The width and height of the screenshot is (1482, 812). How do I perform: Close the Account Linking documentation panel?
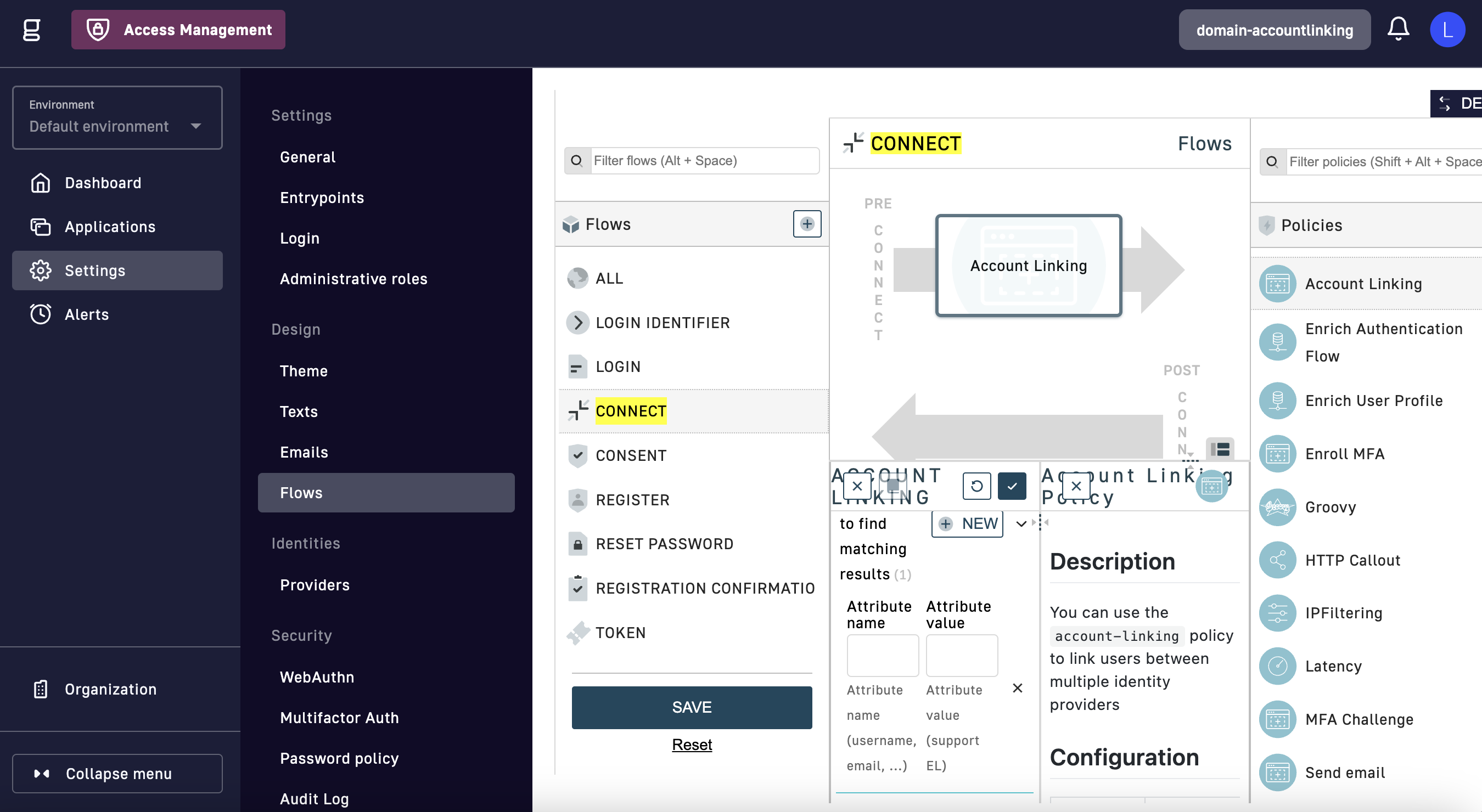coord(1076,487)
